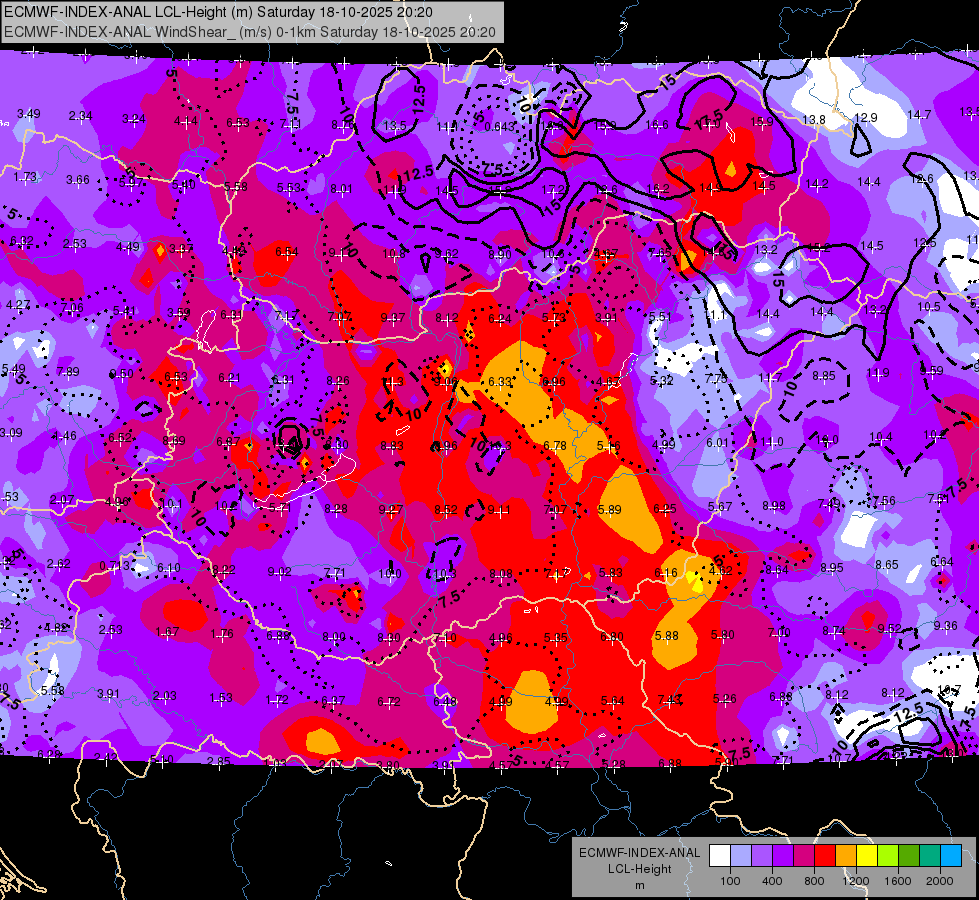The width and height of the screenshot is (979, 900).
Task: Click the legend title ECMWF-INDEX-ANAL
Action: point(639,853)
